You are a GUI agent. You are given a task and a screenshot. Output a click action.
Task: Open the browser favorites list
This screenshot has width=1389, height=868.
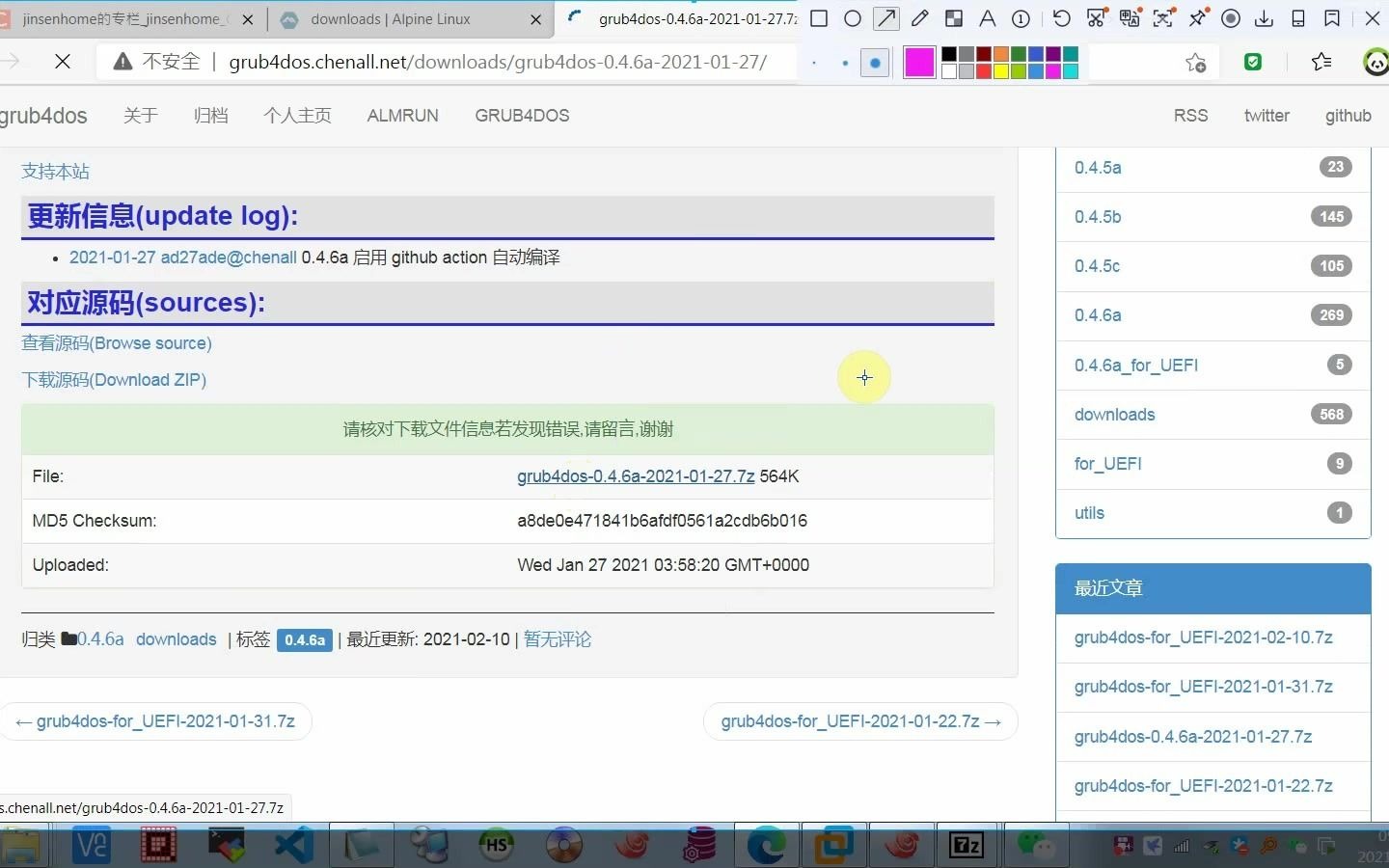tap(1321, 62)
